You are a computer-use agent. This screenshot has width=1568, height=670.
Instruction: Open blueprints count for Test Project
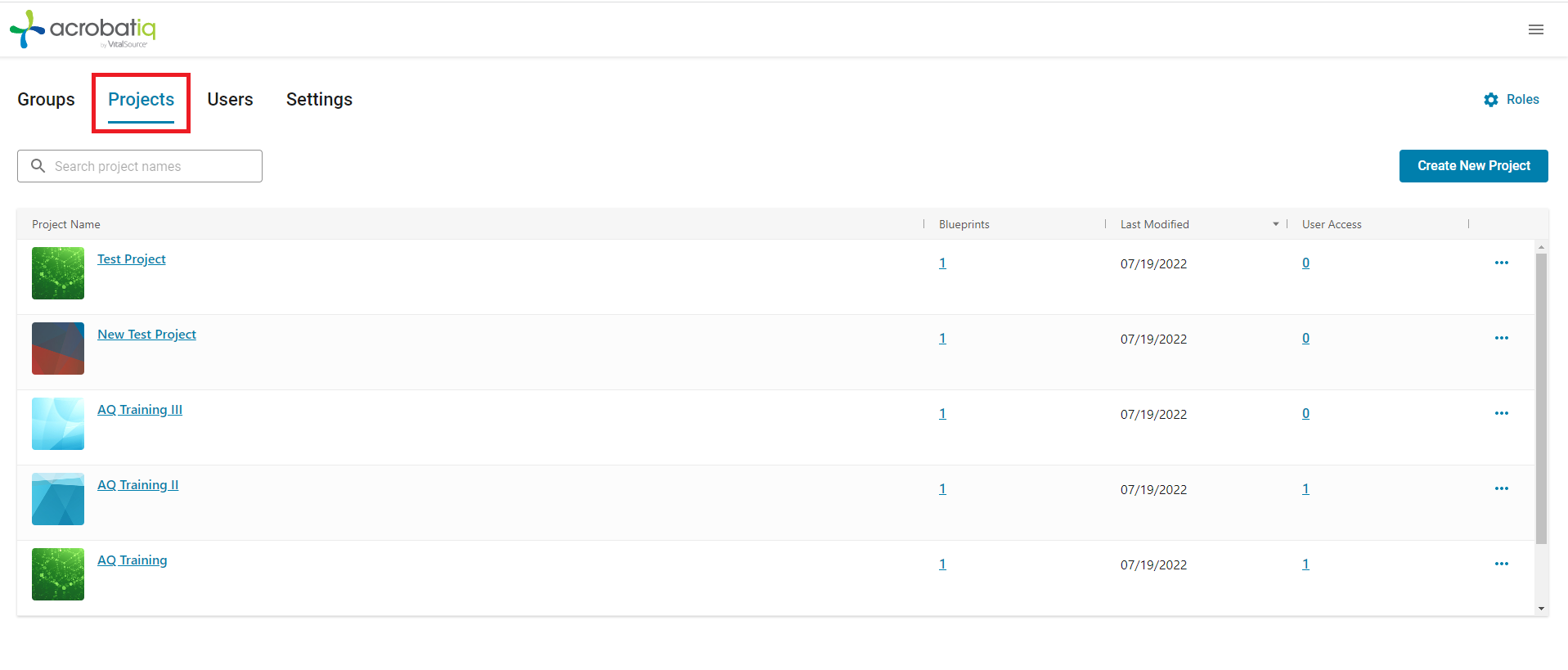click(942, 263)
